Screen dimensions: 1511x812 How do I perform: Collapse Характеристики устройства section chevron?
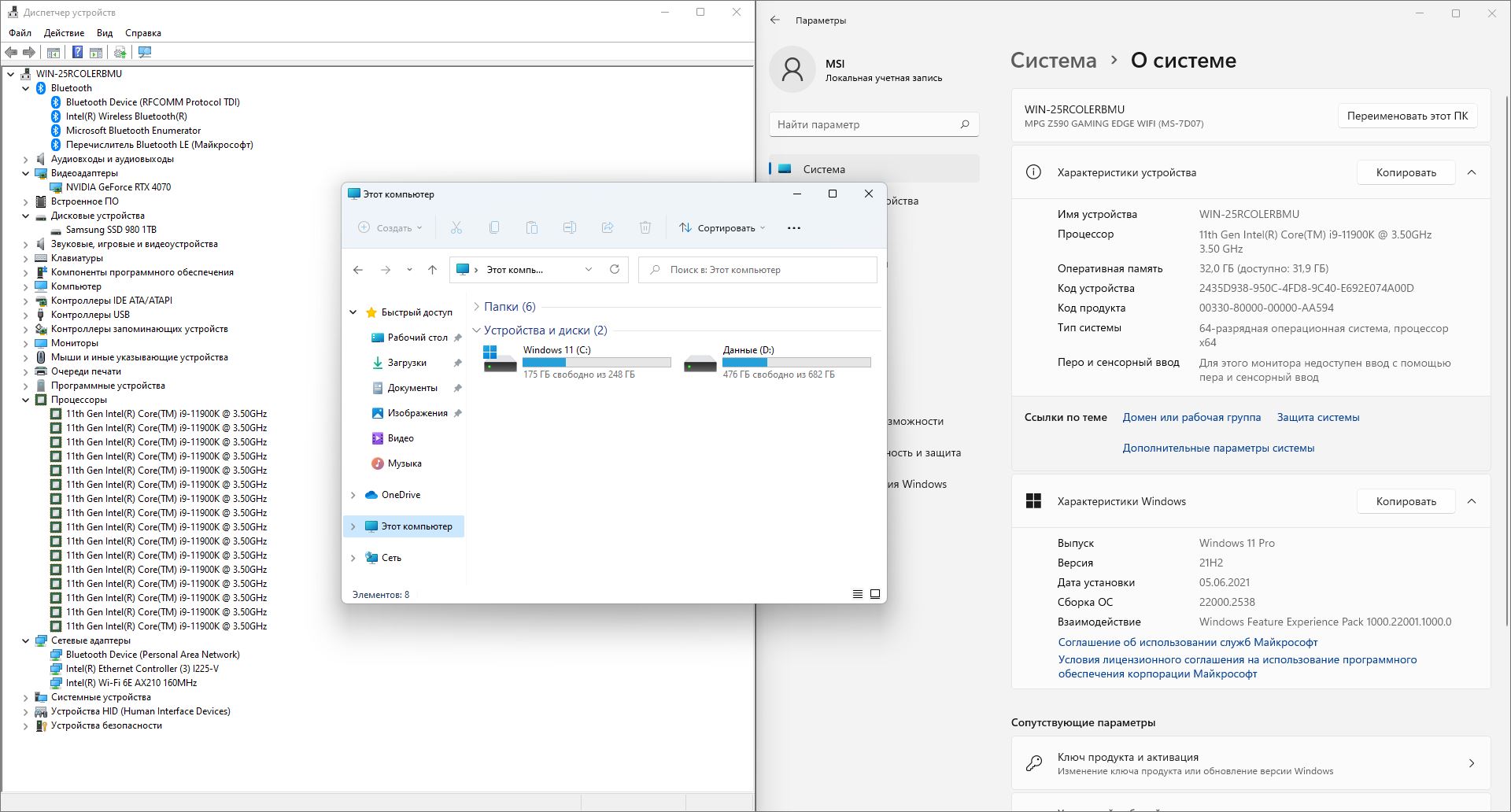(1471, 172)
